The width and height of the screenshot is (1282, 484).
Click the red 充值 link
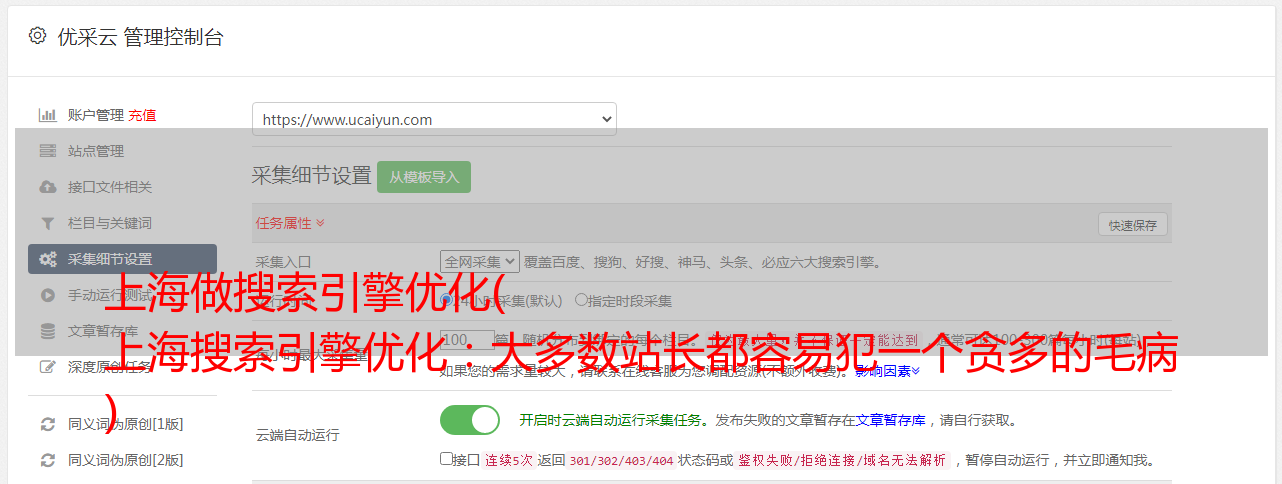[142, 115]
